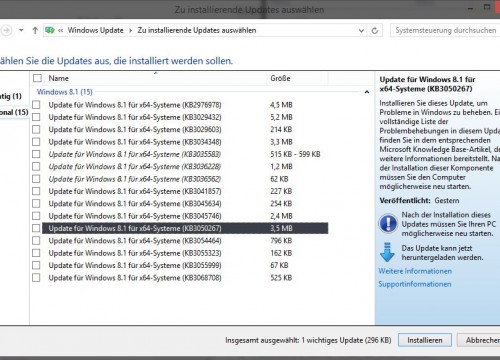This screenshot has height=360, width=500.
Task: Open Weitere Informationen link
Action: pos(415,271)
